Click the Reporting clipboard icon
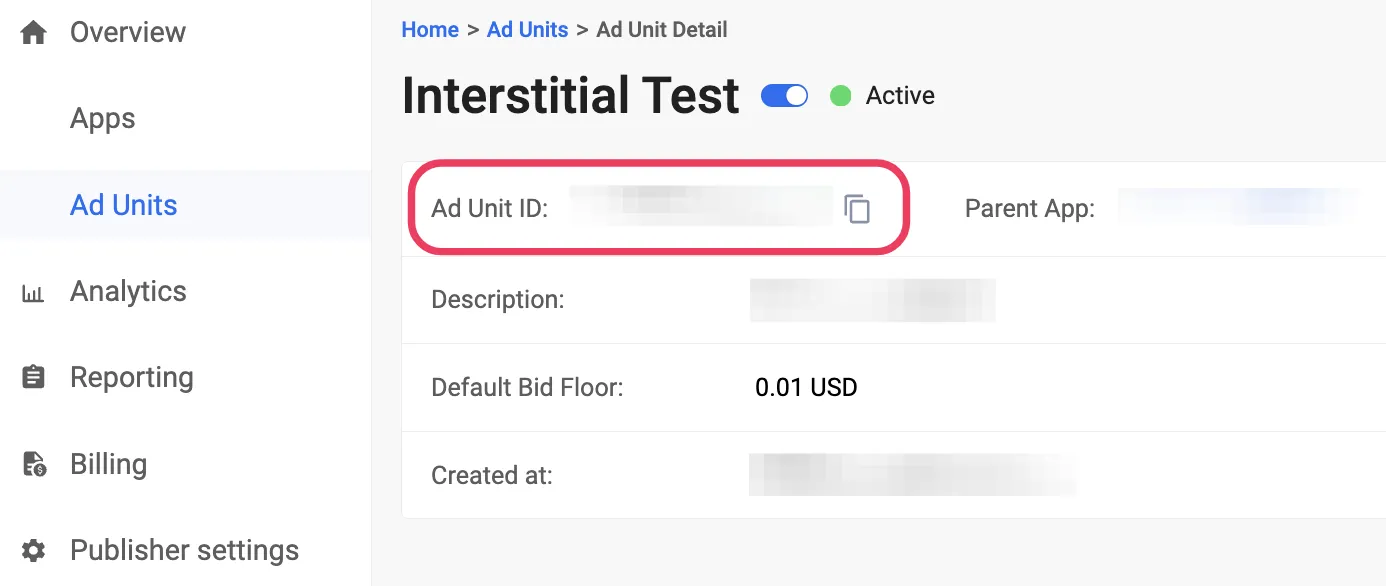The image size is (1386, 586). [x=31, y=377]
